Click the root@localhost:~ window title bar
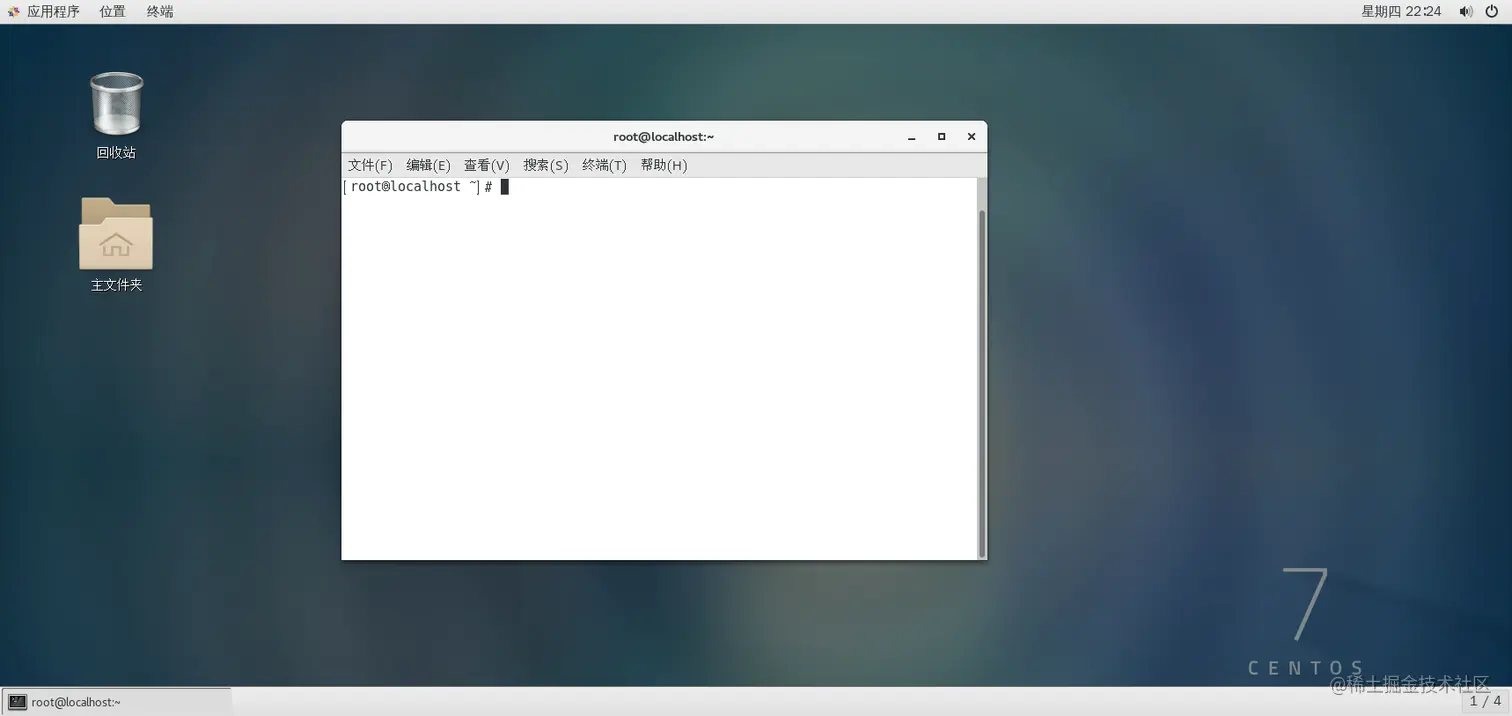Screen dimensions: 1512x716 coord(664,137)
